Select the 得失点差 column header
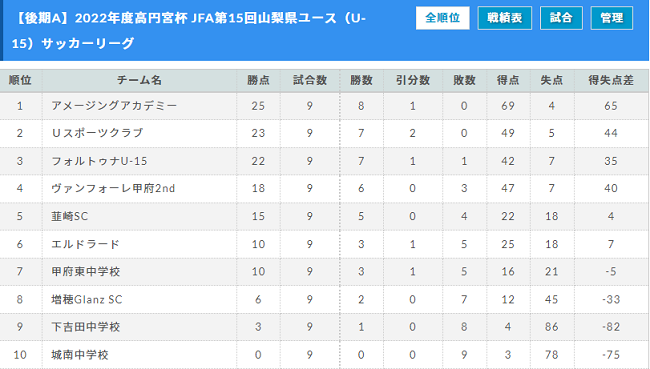Screen dimensions: 650x369 611,80
